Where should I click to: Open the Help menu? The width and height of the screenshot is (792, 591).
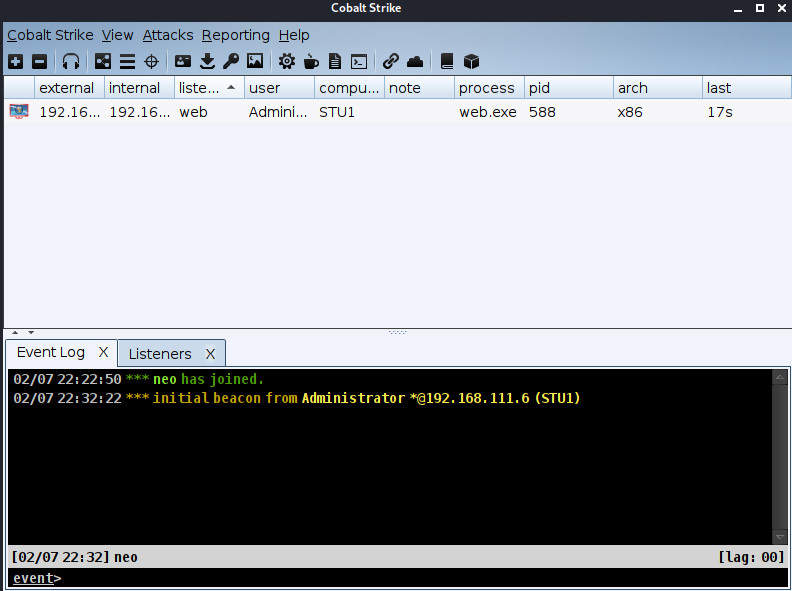294,35
